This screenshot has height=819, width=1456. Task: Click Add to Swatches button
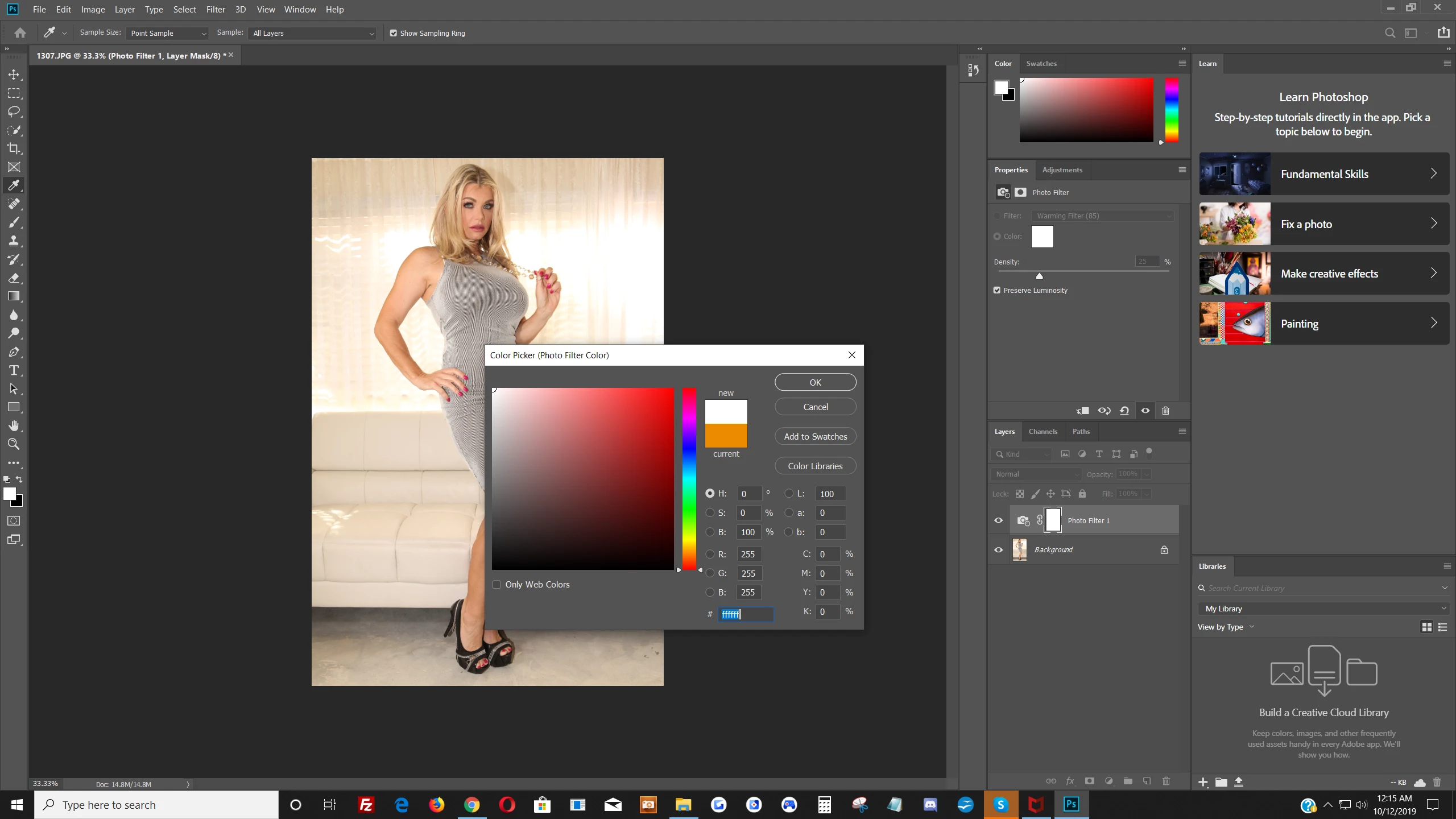pos(815,437)
